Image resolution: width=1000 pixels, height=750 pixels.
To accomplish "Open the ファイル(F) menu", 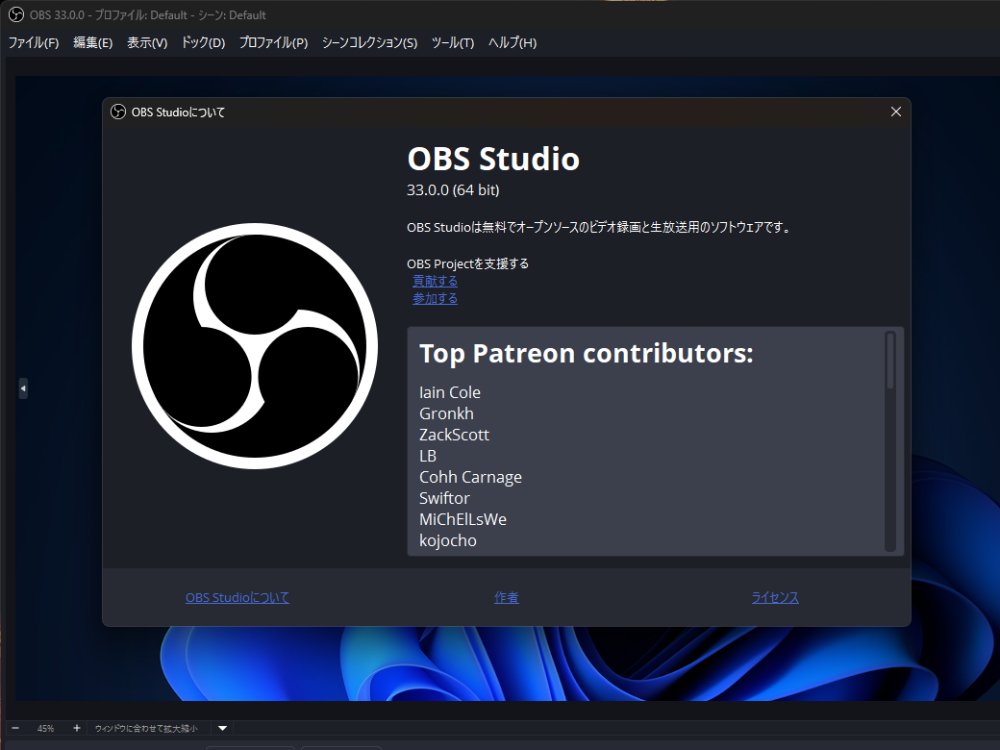I will click(x=33, y=43).
